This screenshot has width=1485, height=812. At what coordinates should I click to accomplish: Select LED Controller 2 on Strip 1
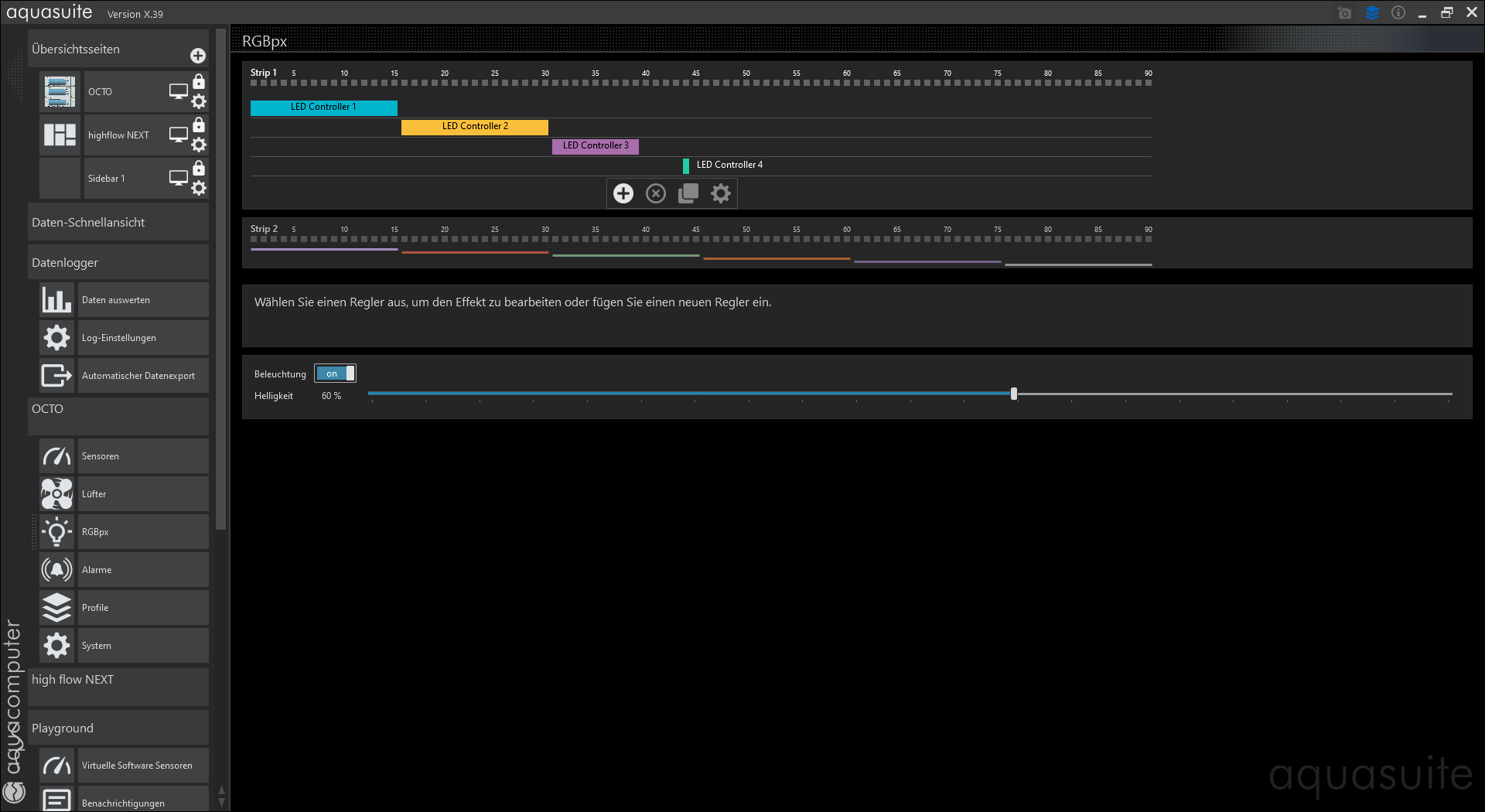coord(475,127)
